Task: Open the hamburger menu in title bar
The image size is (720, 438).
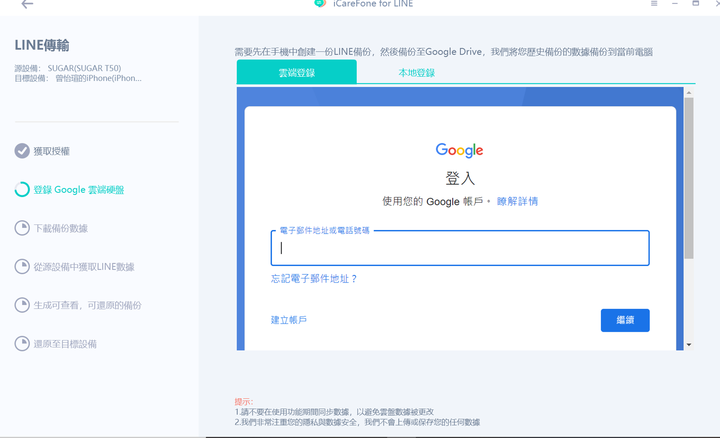Action: 654,3
